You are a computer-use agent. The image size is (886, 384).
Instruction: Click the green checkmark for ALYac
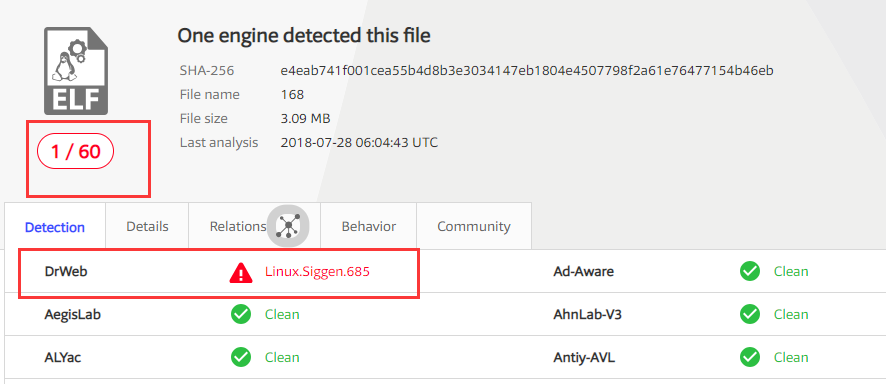pyautogui.click(x=241, y=357)
